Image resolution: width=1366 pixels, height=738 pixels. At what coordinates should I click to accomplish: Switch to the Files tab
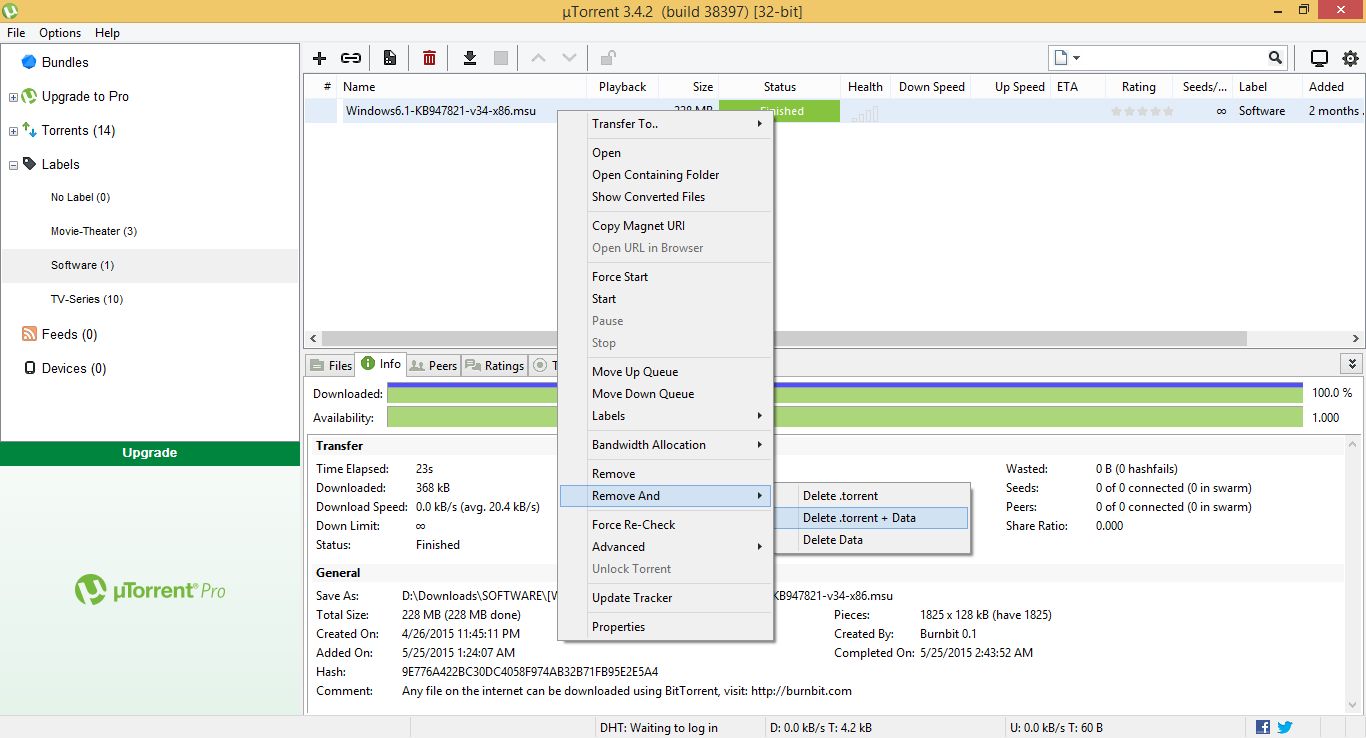pyautogui.click(x=331, y=365)
